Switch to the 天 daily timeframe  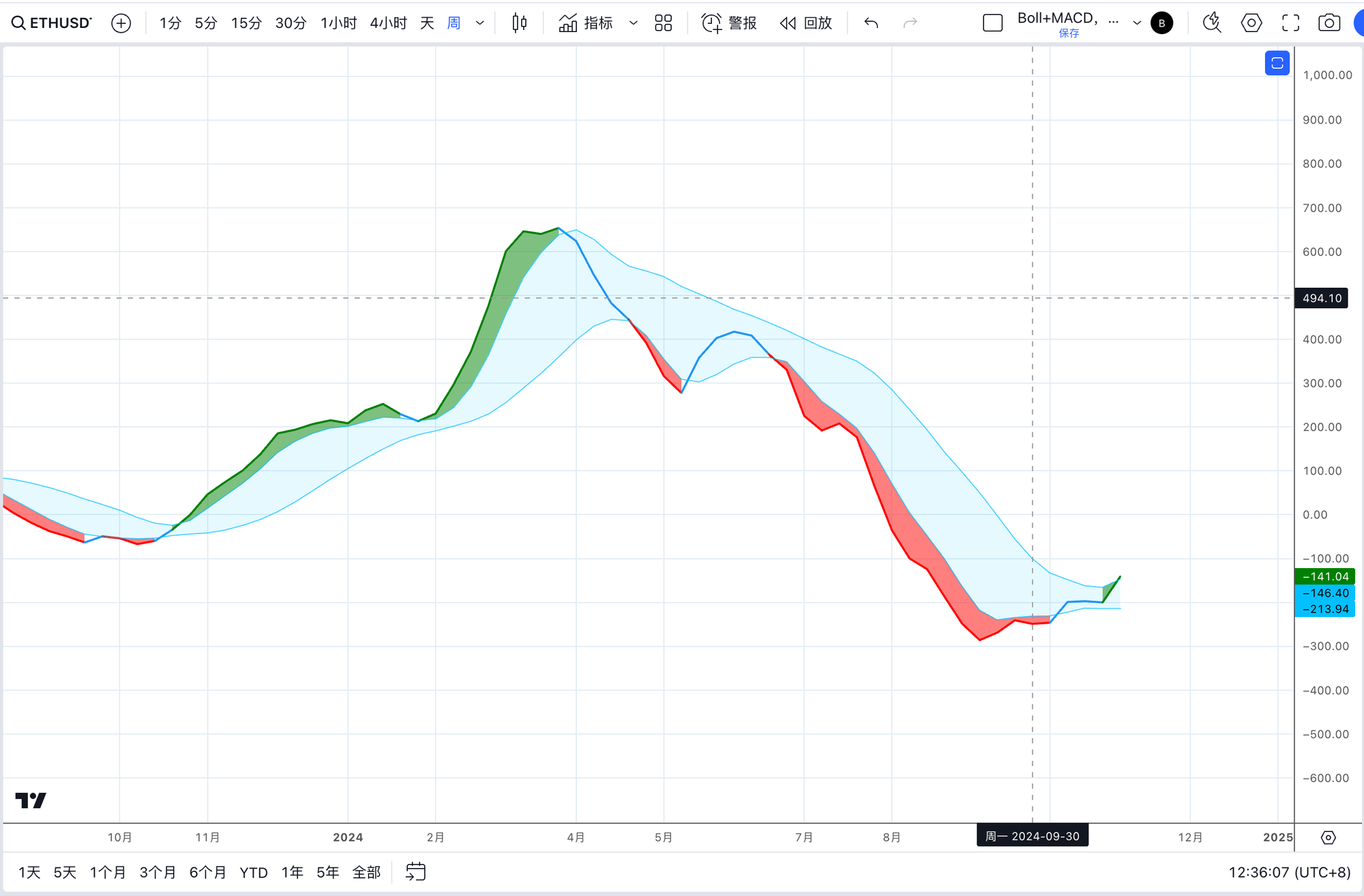(x=427, y=23)
